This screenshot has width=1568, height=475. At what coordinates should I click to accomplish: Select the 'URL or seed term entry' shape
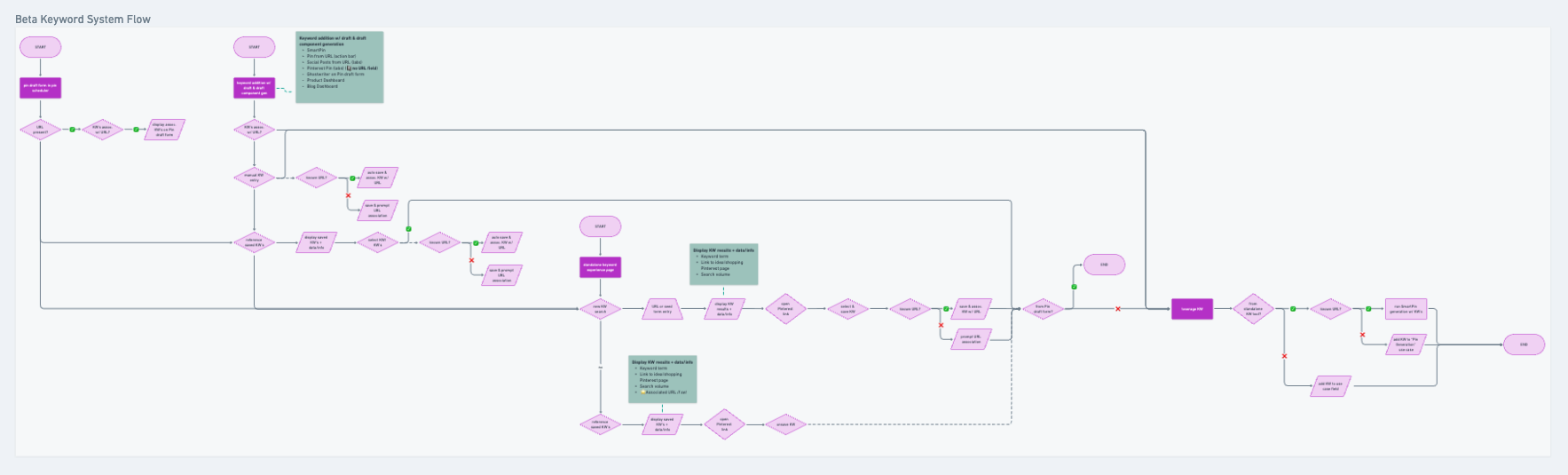[662, 309]
